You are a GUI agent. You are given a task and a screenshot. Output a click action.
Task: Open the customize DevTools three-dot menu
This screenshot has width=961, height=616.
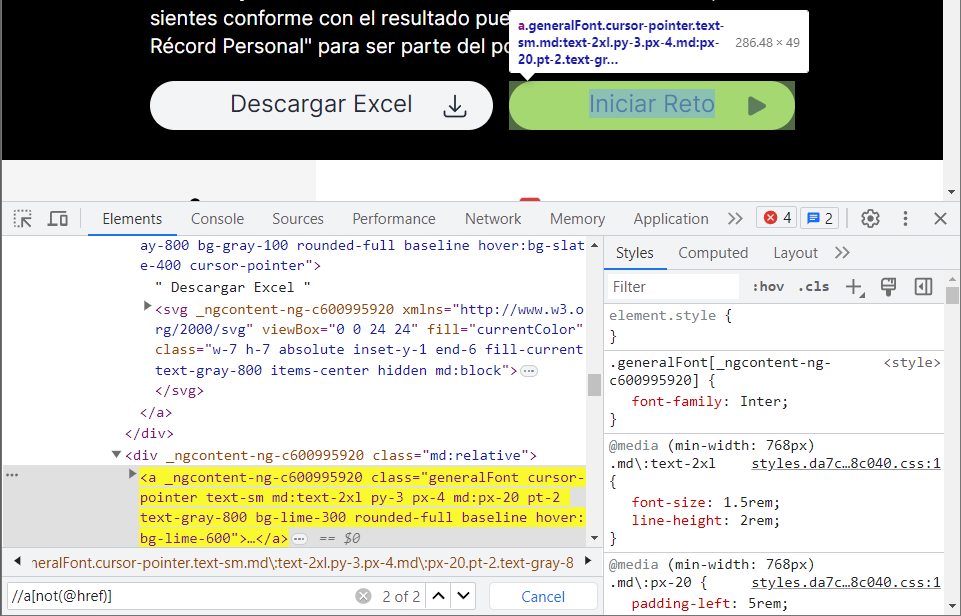(905, 218)
